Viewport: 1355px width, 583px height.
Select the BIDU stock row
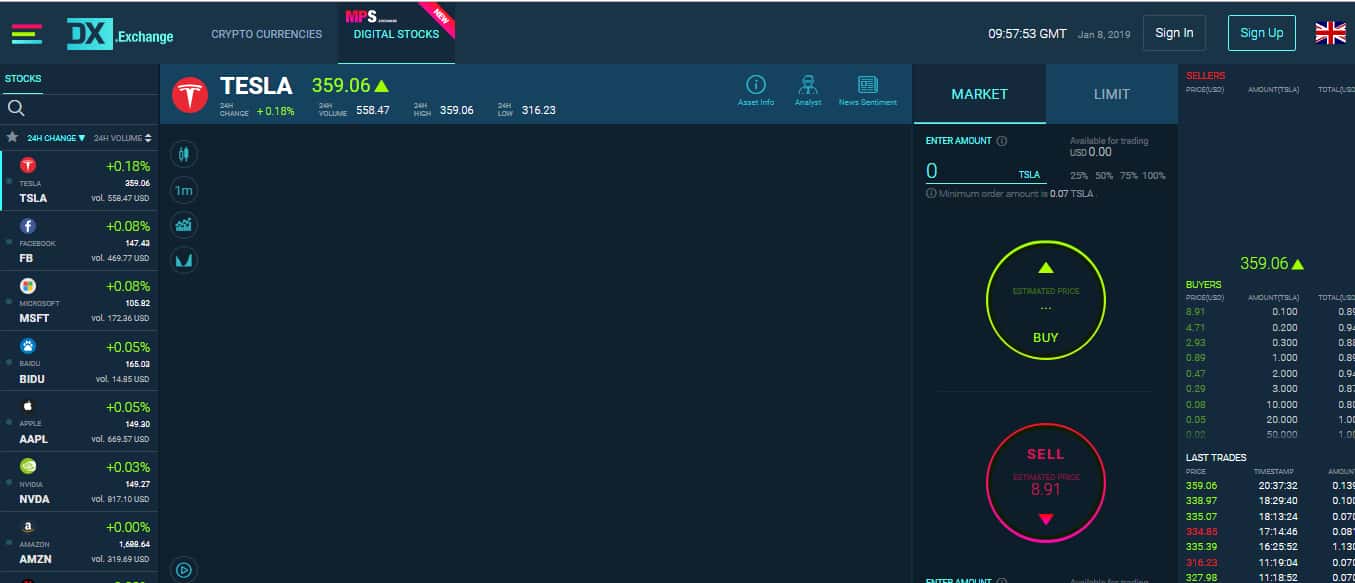coord(79,361)
